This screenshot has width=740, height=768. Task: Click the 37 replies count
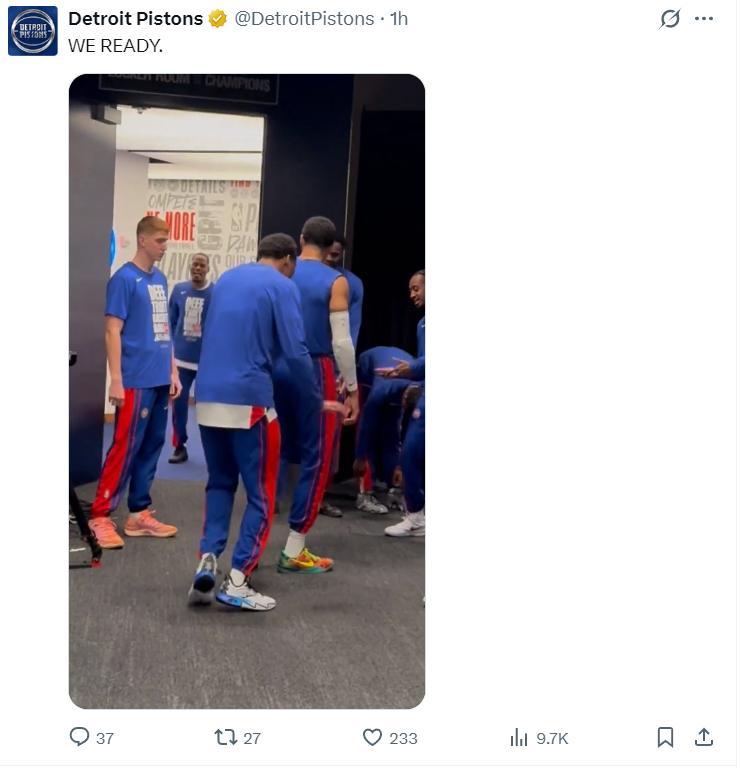point(105,739)
